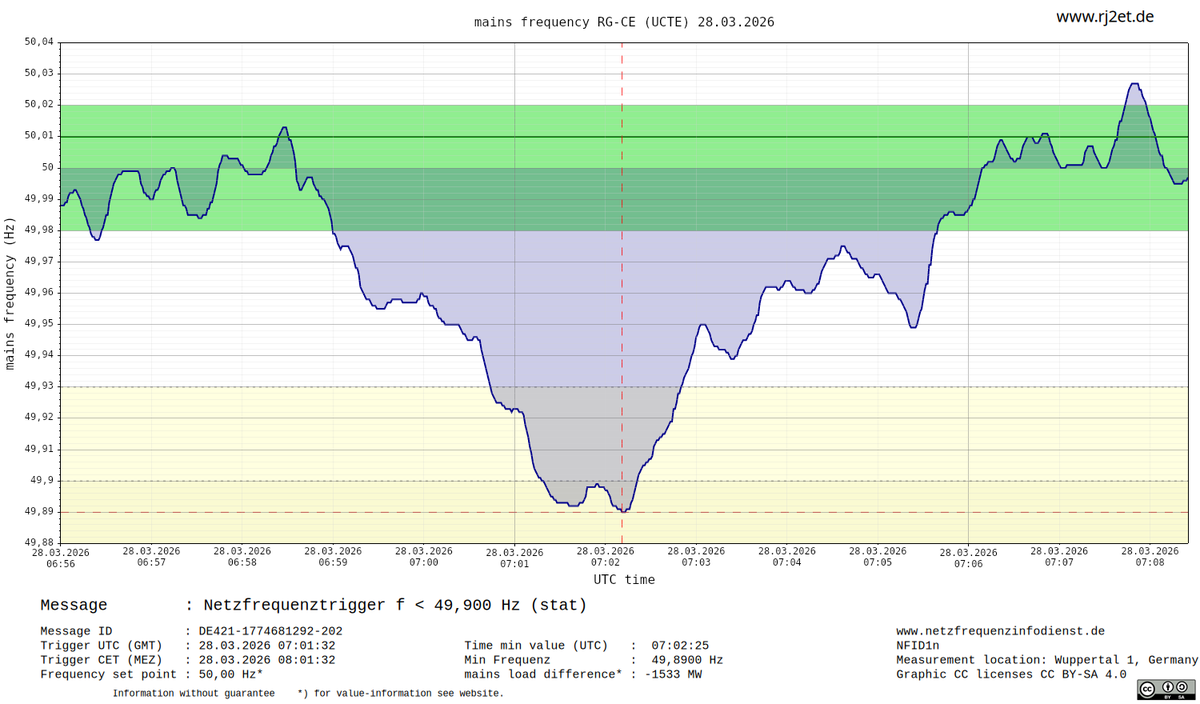Image resolution: width=1200 pixels, height=704 pixels.
Task: Select the 49,89 y-axis label
Action: point(38,511)
